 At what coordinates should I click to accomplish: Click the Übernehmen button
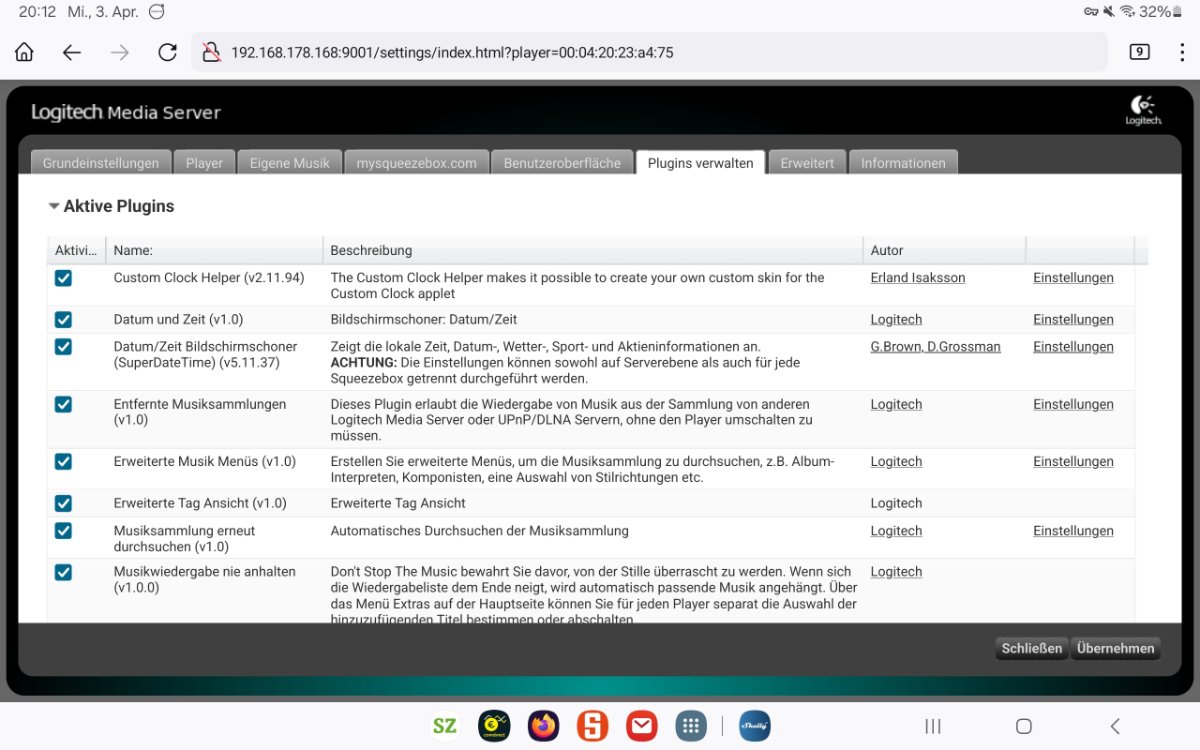pyautogui.click(x=1115, y=648)
